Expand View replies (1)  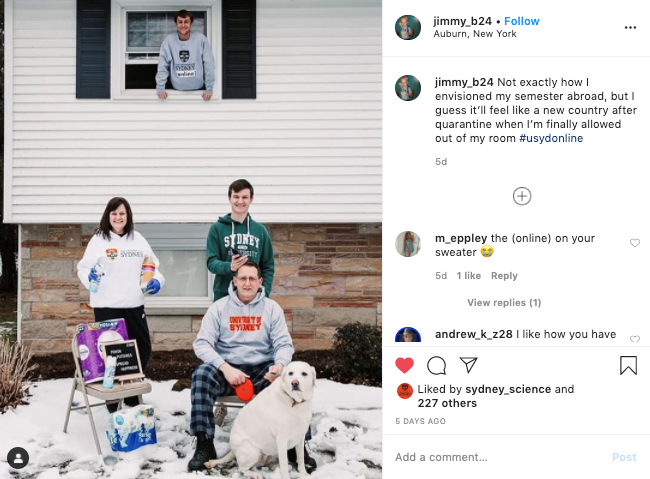pyautogui.click(x=504, y=302)
